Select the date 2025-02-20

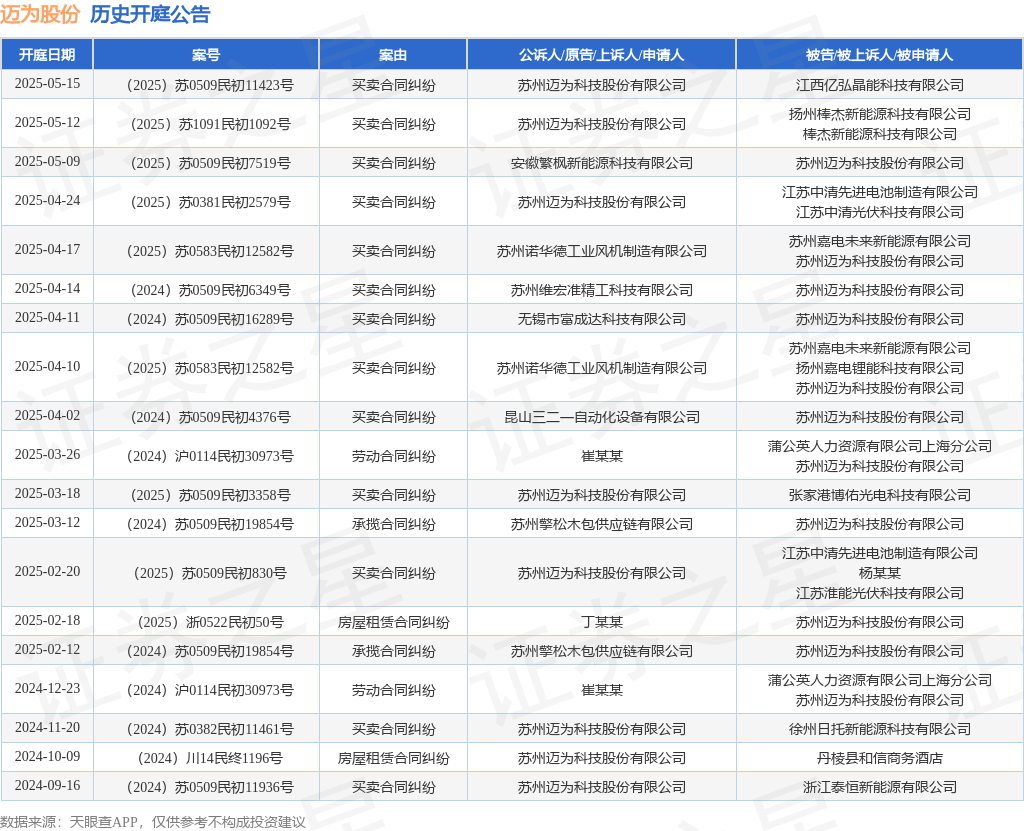(x=47, y=572)
